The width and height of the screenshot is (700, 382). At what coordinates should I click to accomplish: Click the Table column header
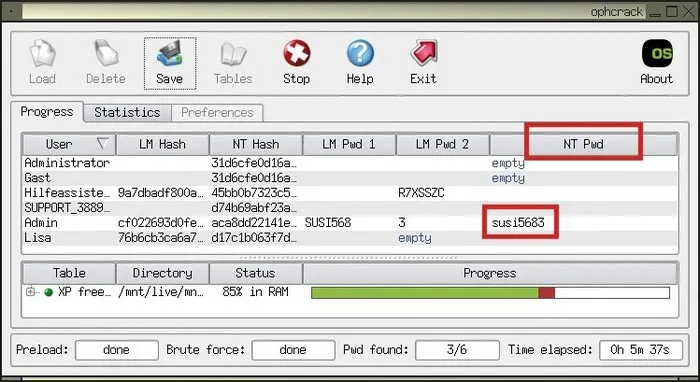pyautogui.click(x=69, y=273)
